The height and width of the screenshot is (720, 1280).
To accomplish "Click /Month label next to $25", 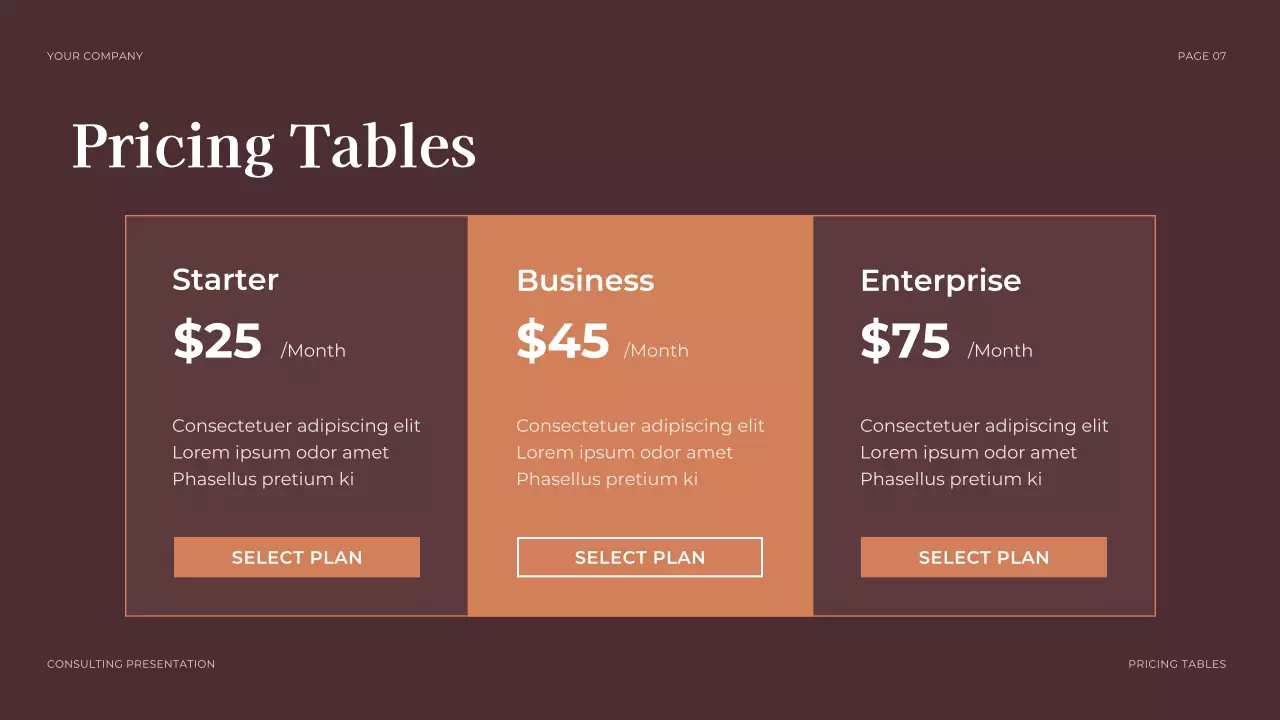I will click(x=313, y=351).
